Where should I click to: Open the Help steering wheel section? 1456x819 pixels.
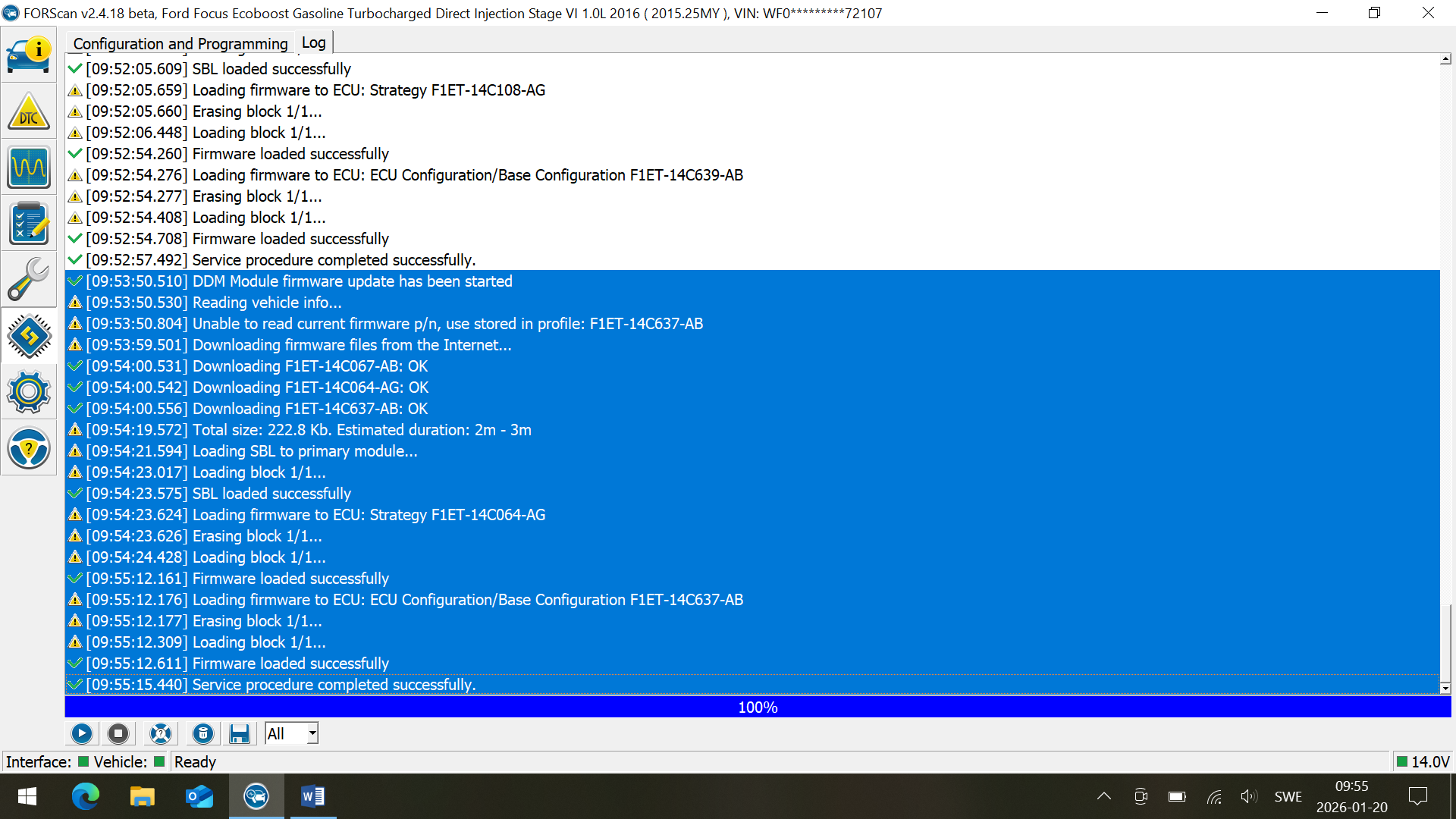coord(29,447)
